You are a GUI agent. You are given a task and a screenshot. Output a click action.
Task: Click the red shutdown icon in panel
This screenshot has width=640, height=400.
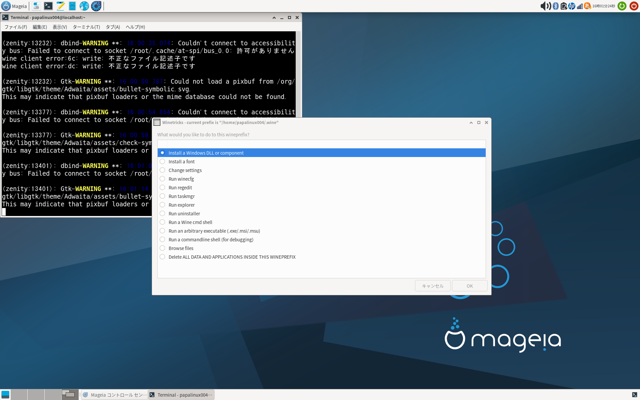633,6
